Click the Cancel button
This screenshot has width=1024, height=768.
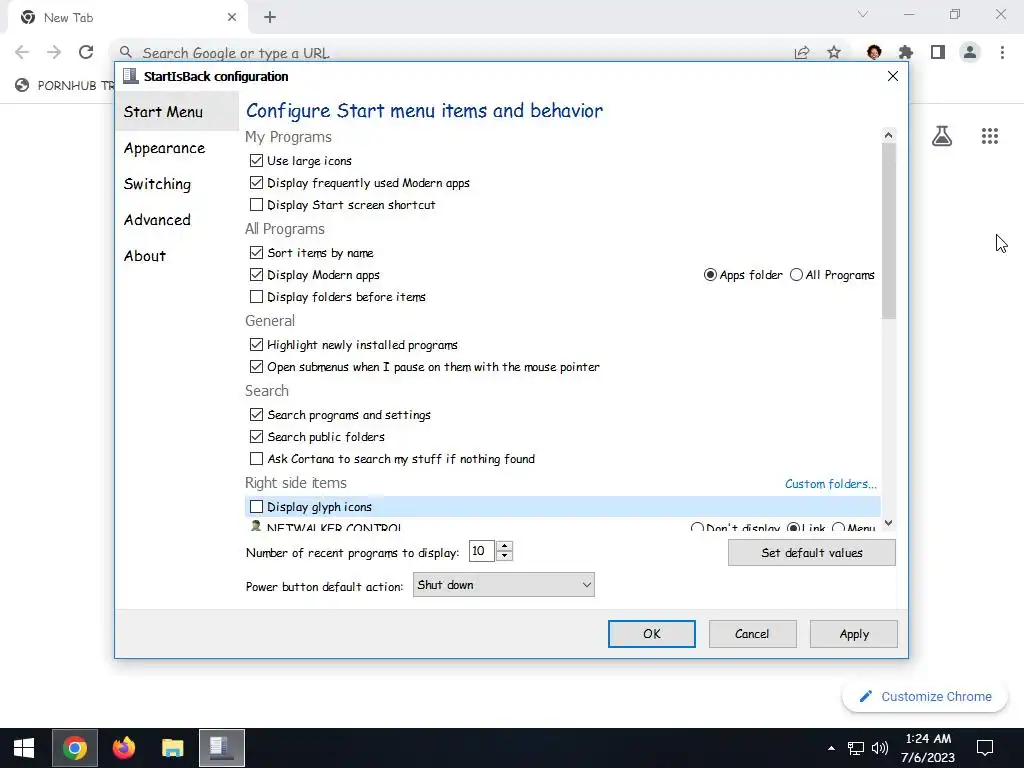pos(752,634)
